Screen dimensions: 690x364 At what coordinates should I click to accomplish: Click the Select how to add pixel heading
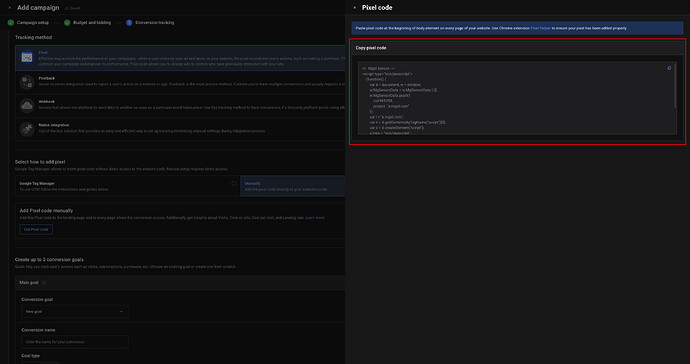click(x=40, y=162)
